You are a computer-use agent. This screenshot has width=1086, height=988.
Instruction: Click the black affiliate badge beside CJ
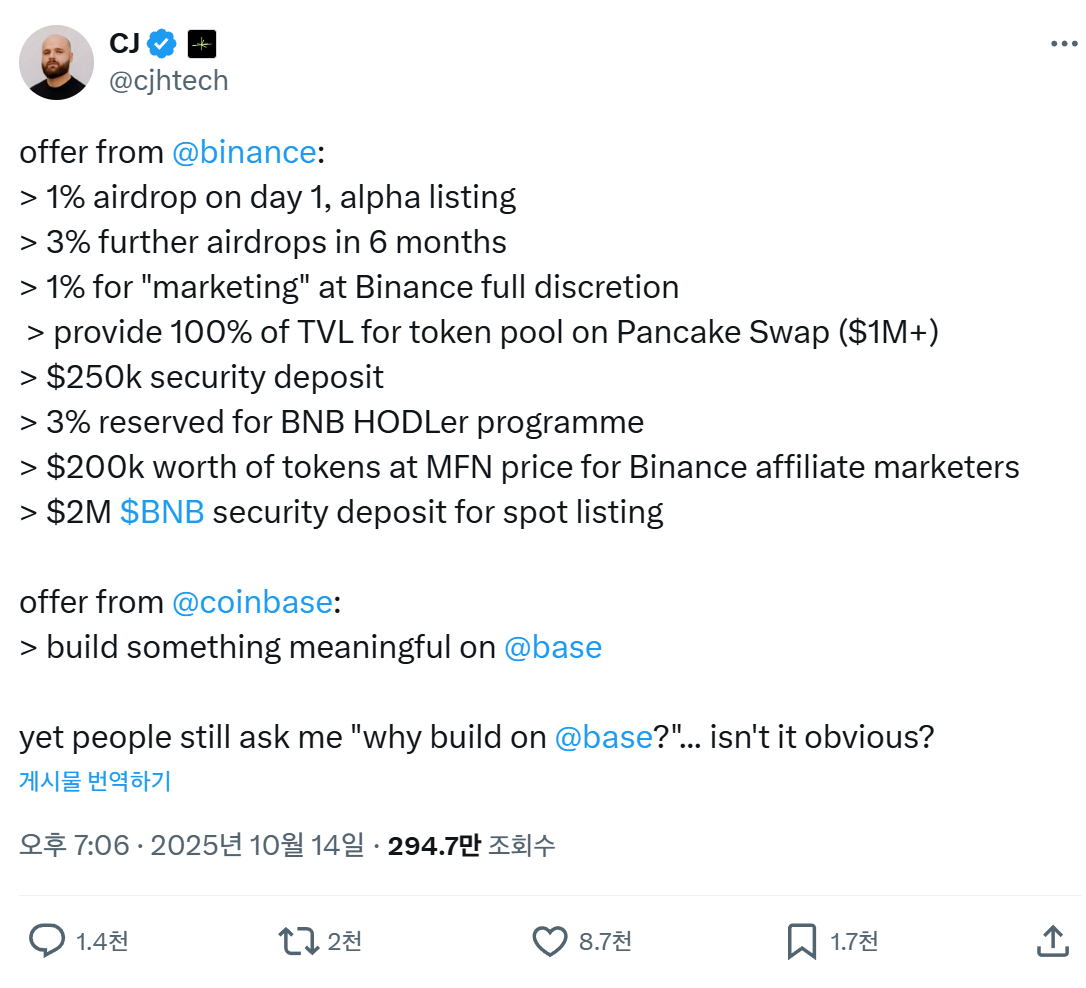click(202, 44)
